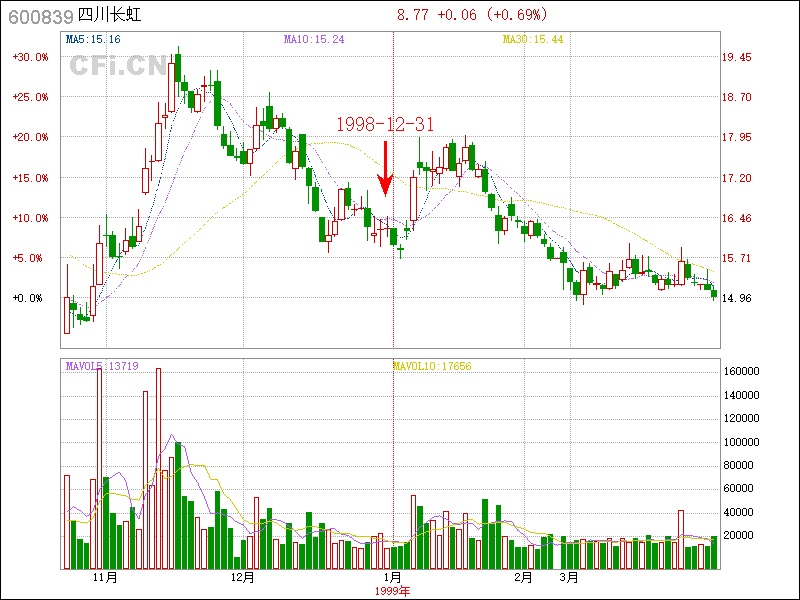Select the MA10:15.24 indicator label
800x600 pixels.
coord(314,39)
